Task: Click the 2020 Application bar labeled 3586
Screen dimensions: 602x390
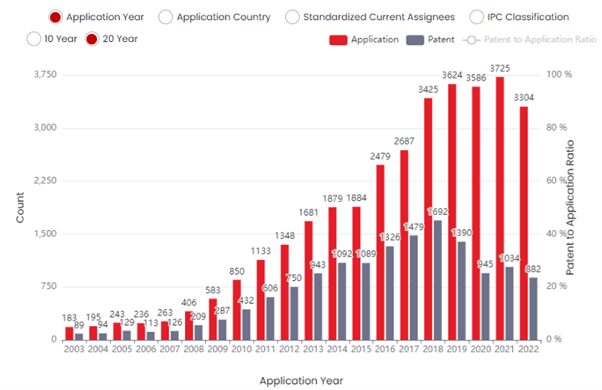Action: pos(476,213)
